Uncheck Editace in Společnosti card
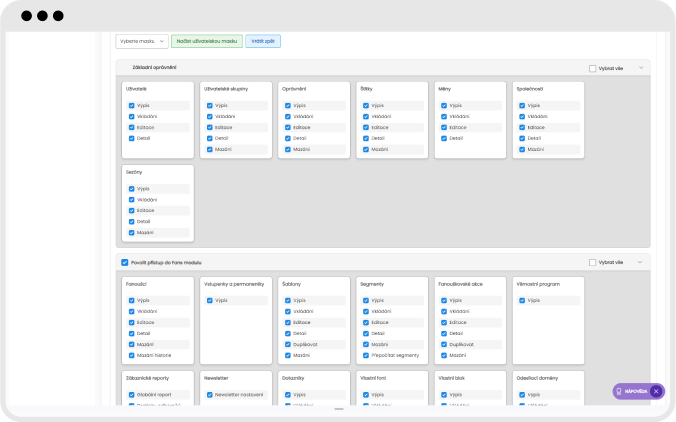Viewport: 676px width, 422px height. (522, 128)
